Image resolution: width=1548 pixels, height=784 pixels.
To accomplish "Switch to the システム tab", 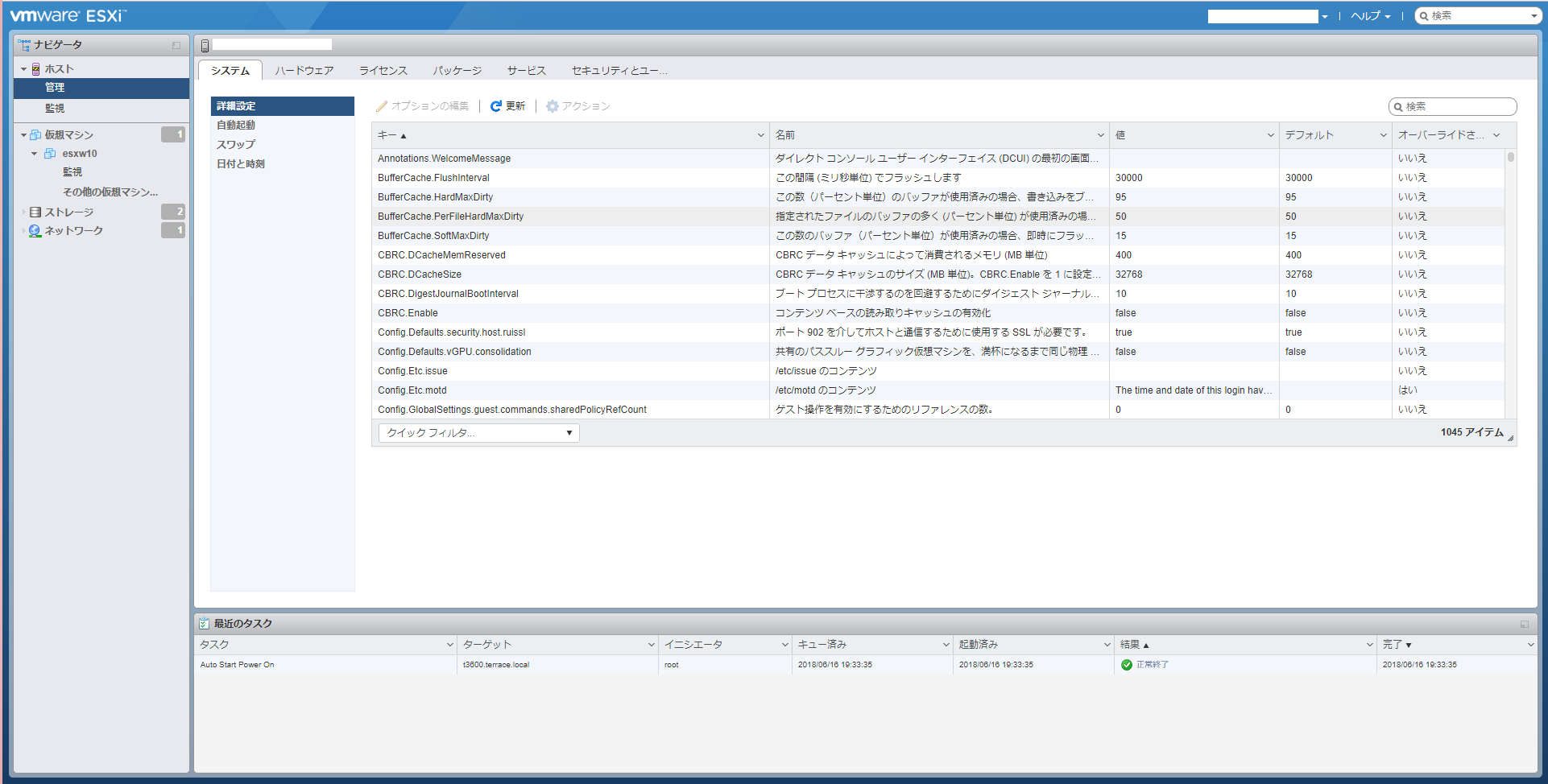I will point(230,71).
